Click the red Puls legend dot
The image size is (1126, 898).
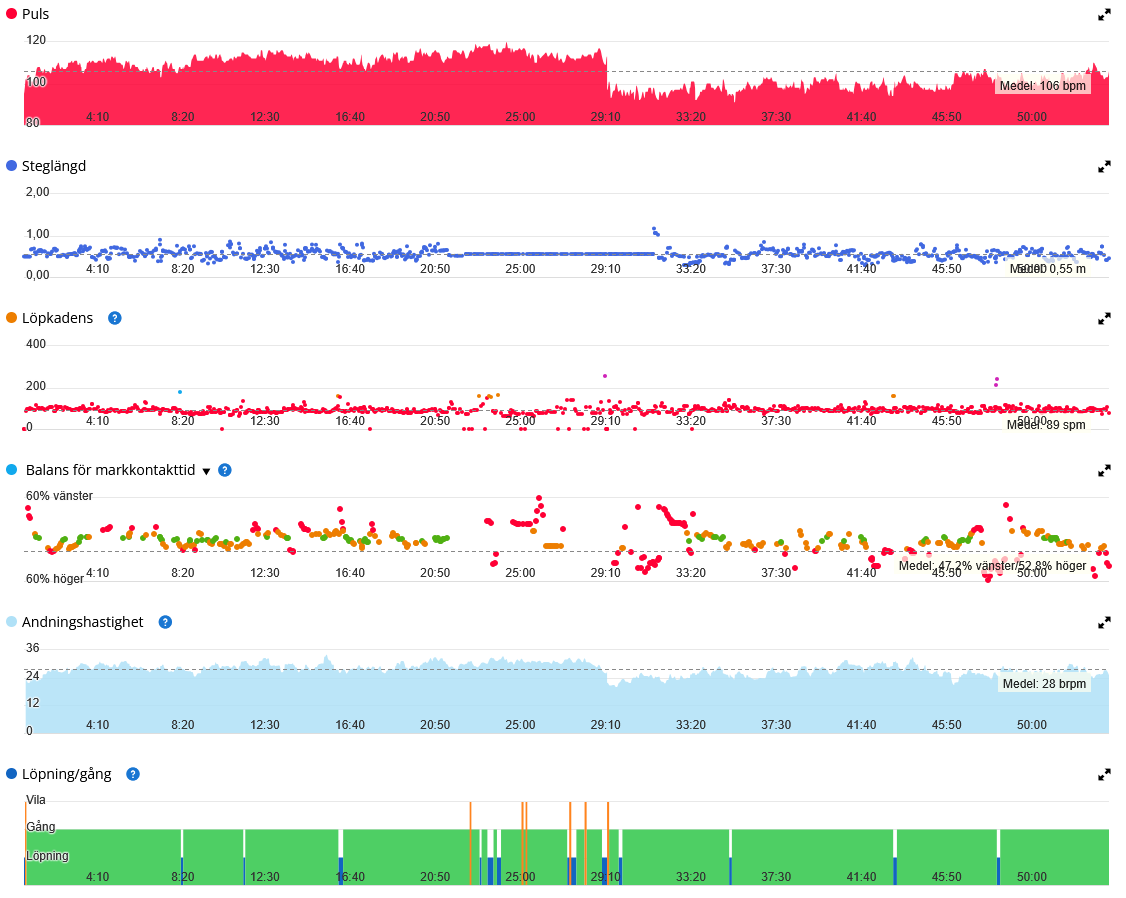(x=11, y=14)
